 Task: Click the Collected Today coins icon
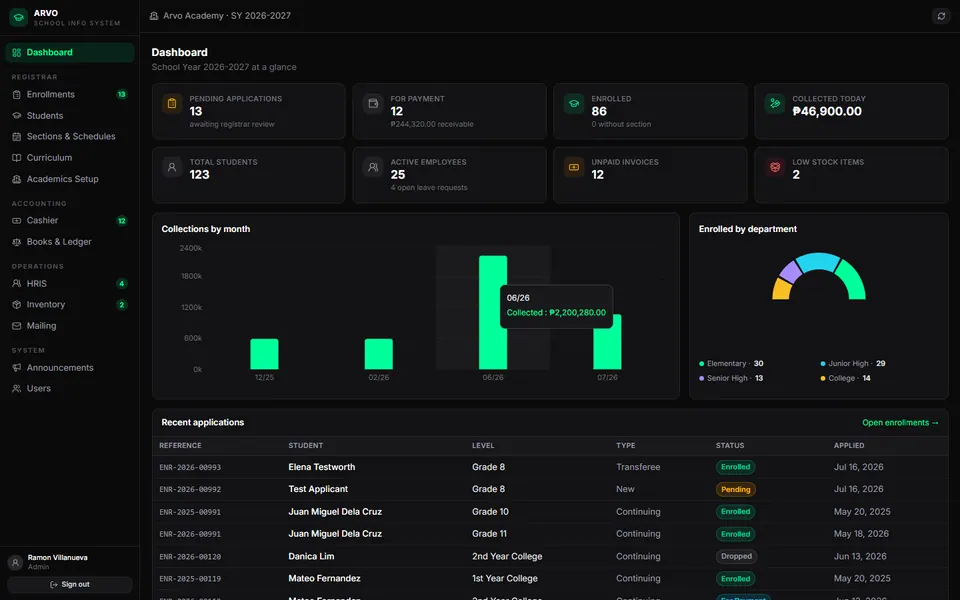(x=774, y=103)
